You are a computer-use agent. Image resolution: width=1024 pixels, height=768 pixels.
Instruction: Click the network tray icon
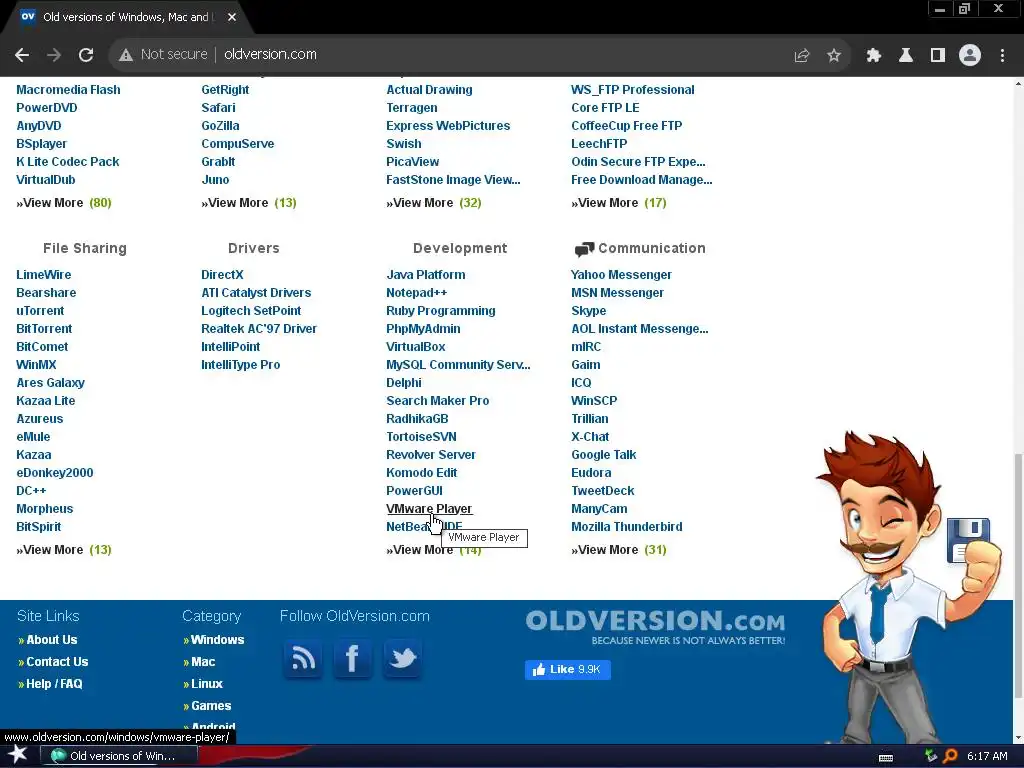pos(931,756)
